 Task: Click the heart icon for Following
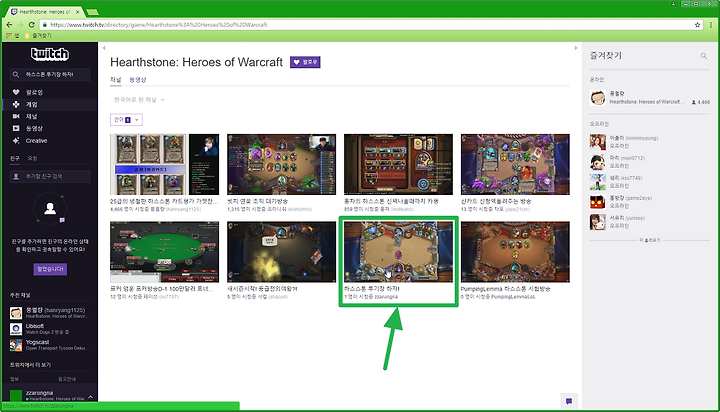16,92
